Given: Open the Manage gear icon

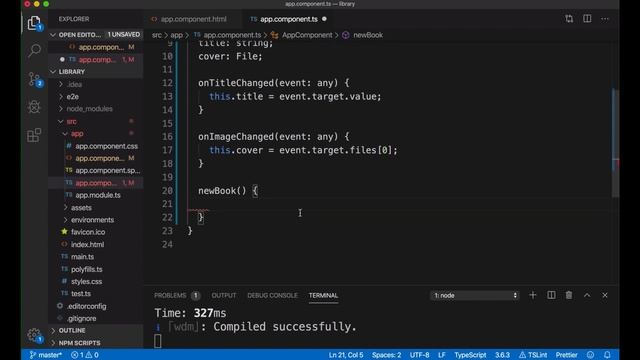Looking at the screenshot, I should coord(34,336).
